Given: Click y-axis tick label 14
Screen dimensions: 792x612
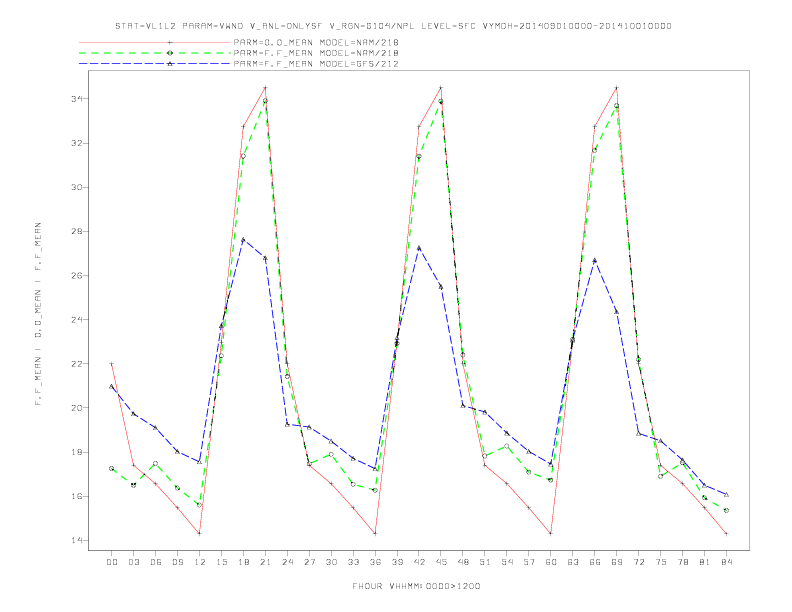Looking at the screenshot, I should [x=76, y=540].
